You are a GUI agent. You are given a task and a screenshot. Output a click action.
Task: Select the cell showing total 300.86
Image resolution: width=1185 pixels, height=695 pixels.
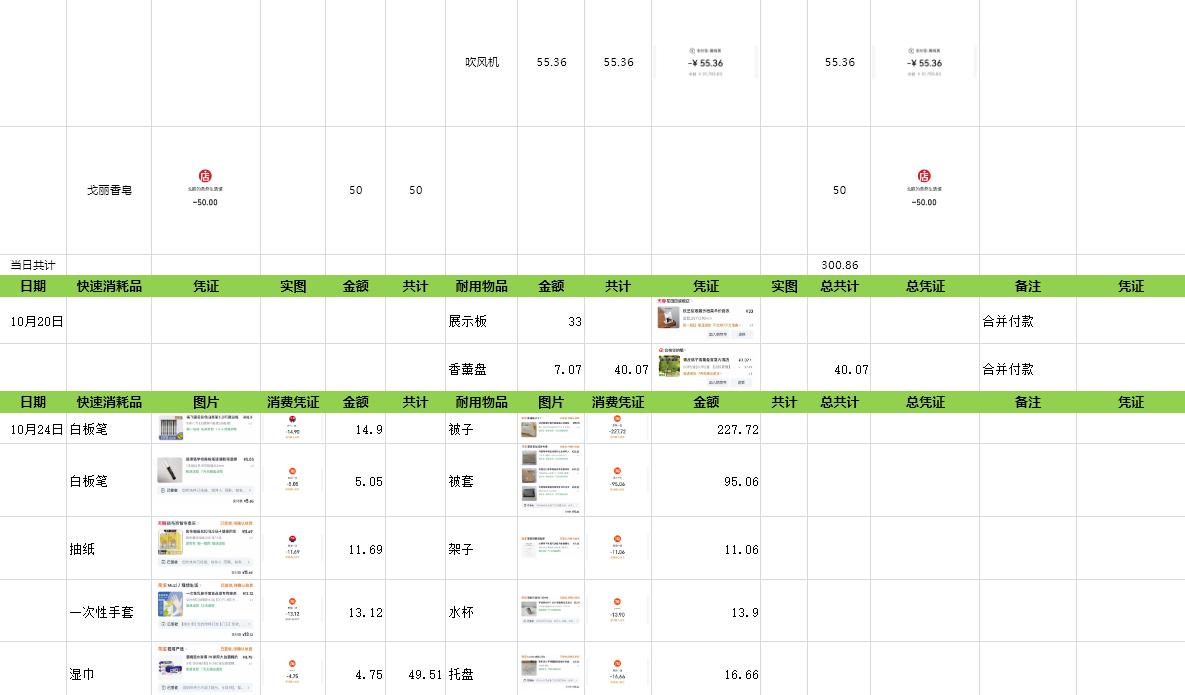click(x=839, y=265)
